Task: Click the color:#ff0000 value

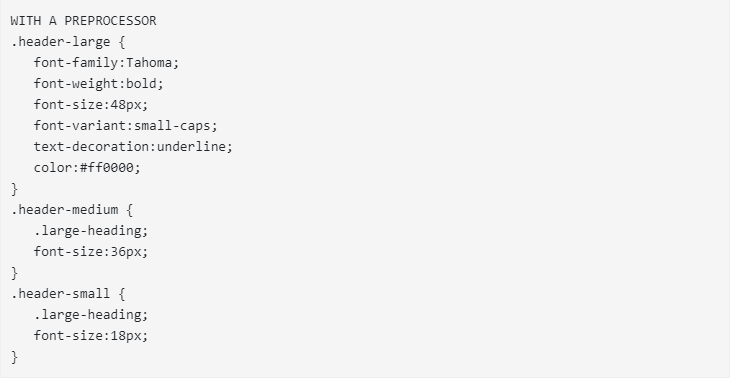Action: point(110,168)
